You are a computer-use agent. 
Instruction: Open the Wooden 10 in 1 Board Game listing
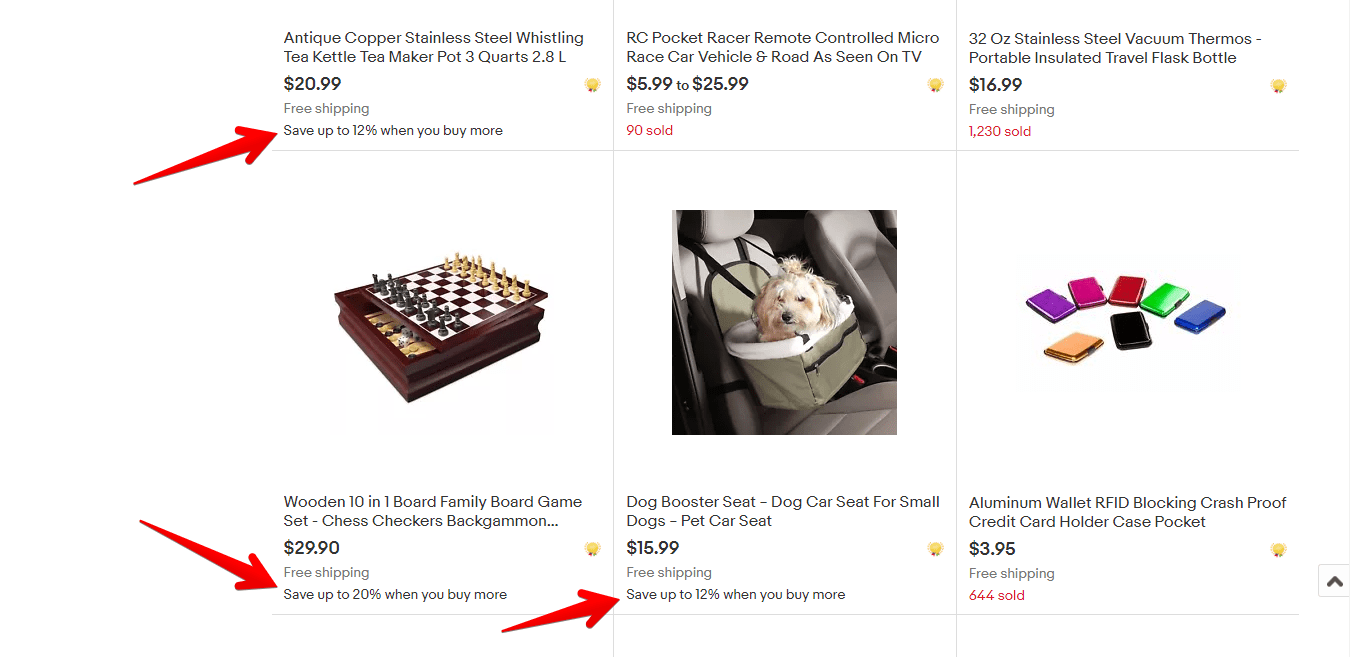point(432,510)
